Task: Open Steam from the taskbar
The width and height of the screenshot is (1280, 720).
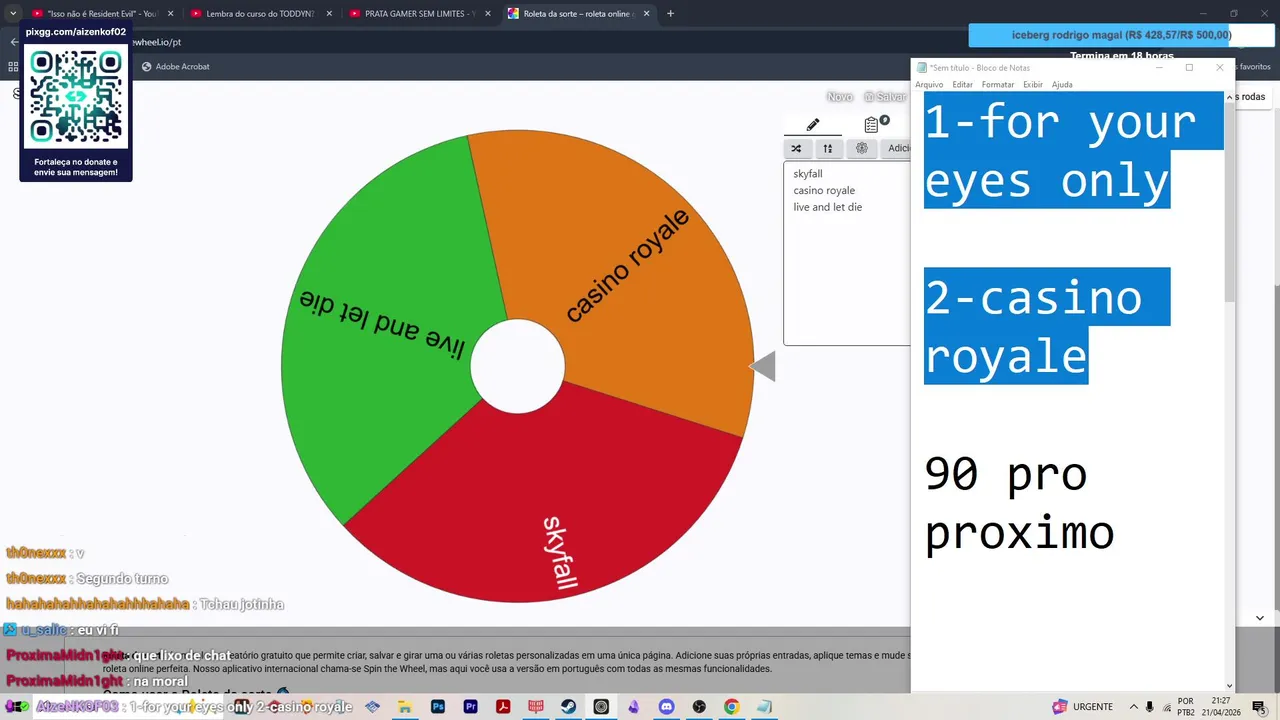Action: pyautogui.click(x=568, y=707)
